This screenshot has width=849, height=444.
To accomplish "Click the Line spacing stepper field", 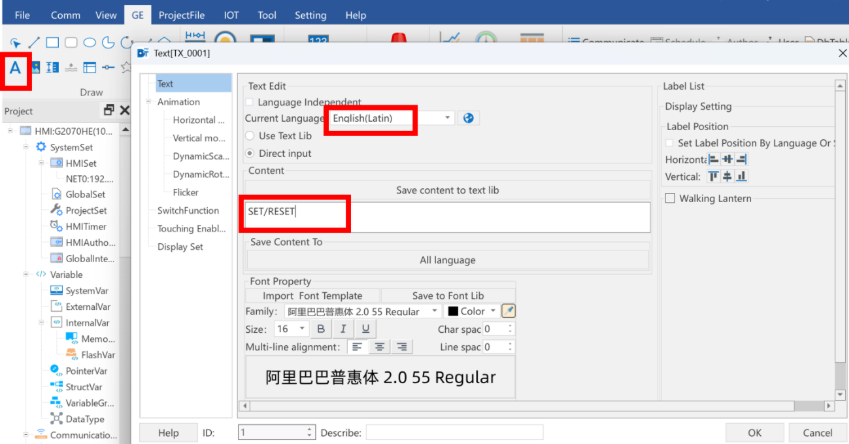I will (498, 347).
